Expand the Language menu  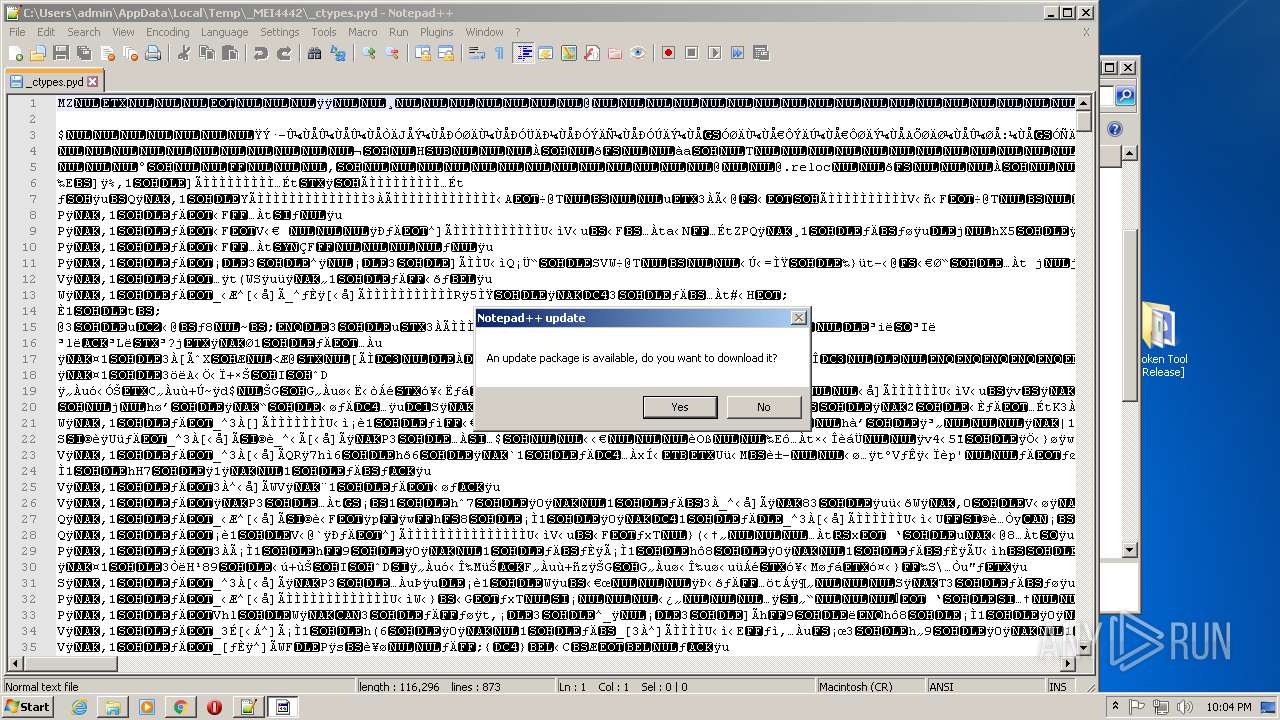pos(224,32)
